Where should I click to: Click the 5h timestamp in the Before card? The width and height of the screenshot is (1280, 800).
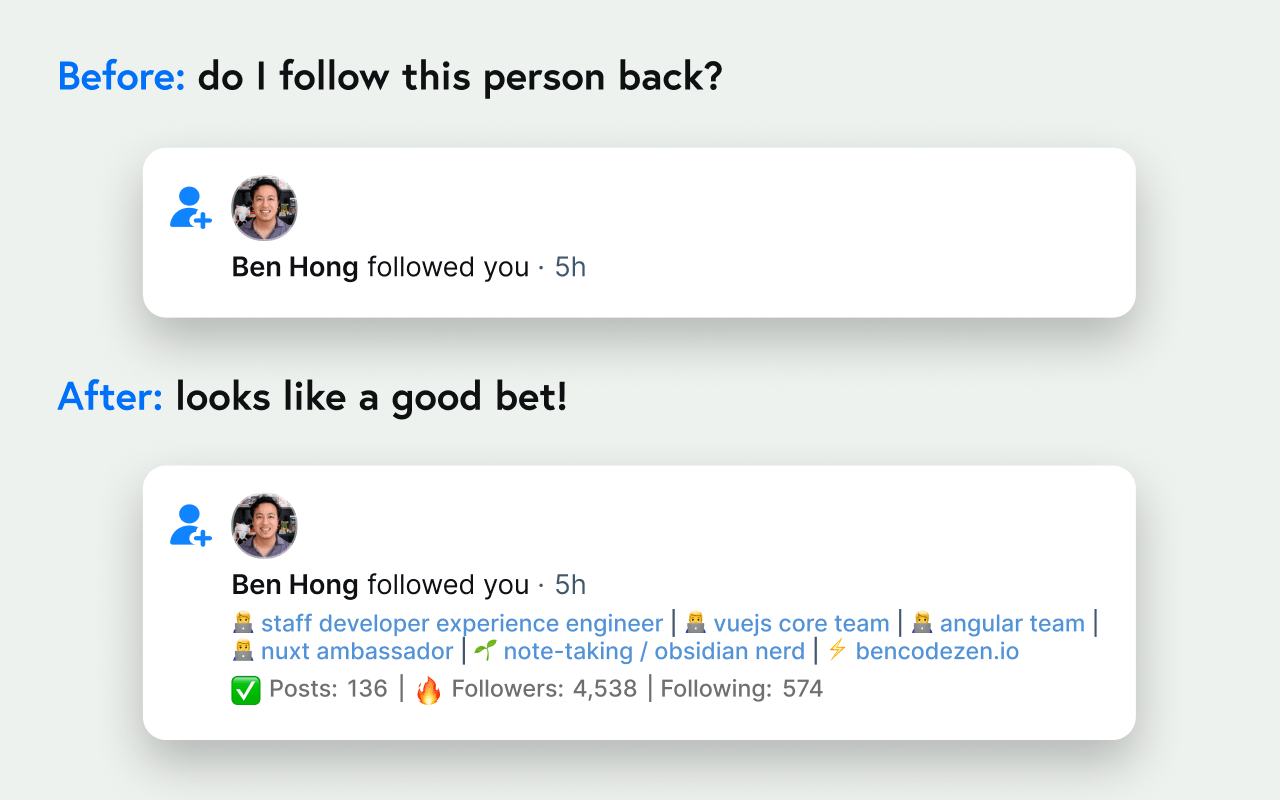click(x=570, y=267)
